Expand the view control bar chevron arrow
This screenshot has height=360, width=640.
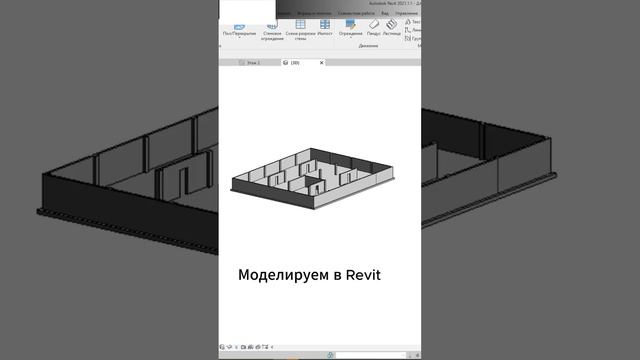pyautogui.click(x=272, y=347)
